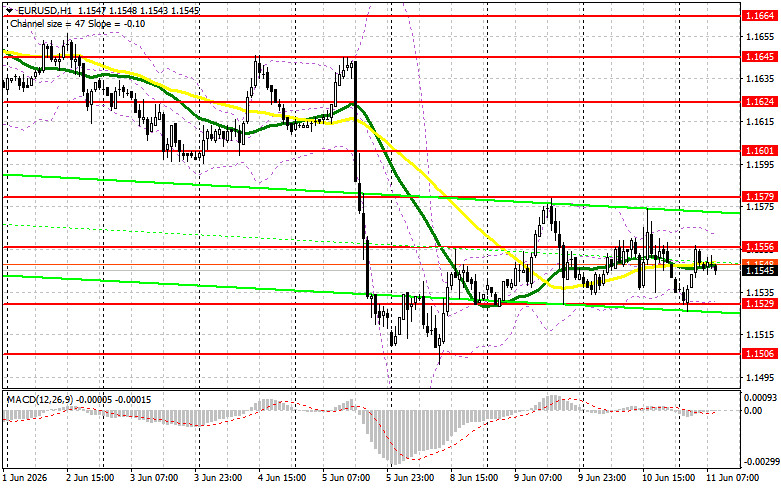The width and height of the screenshot is (781, 489).
Task: Click the MACD(12,26,9) indicator label
Action: point(39,400)
